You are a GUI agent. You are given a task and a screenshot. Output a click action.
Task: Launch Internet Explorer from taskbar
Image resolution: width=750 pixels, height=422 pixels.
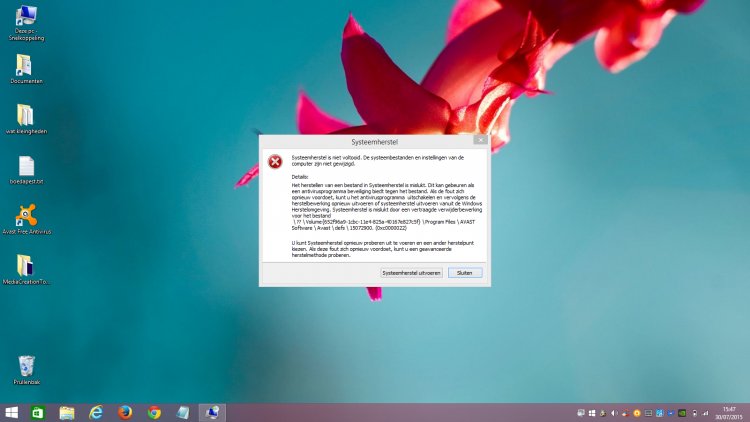[x=96, y=412]
